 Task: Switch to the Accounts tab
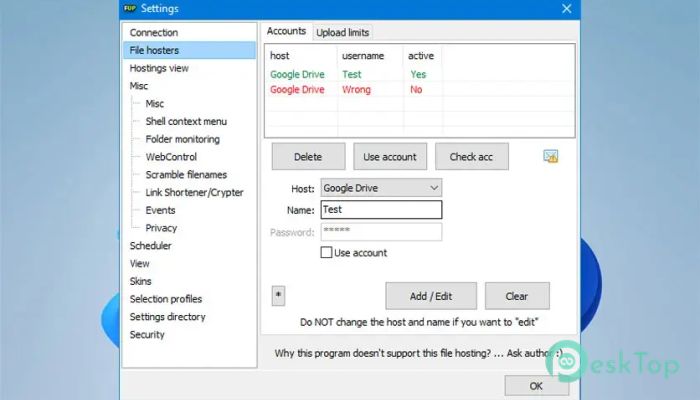pos(286,31)
